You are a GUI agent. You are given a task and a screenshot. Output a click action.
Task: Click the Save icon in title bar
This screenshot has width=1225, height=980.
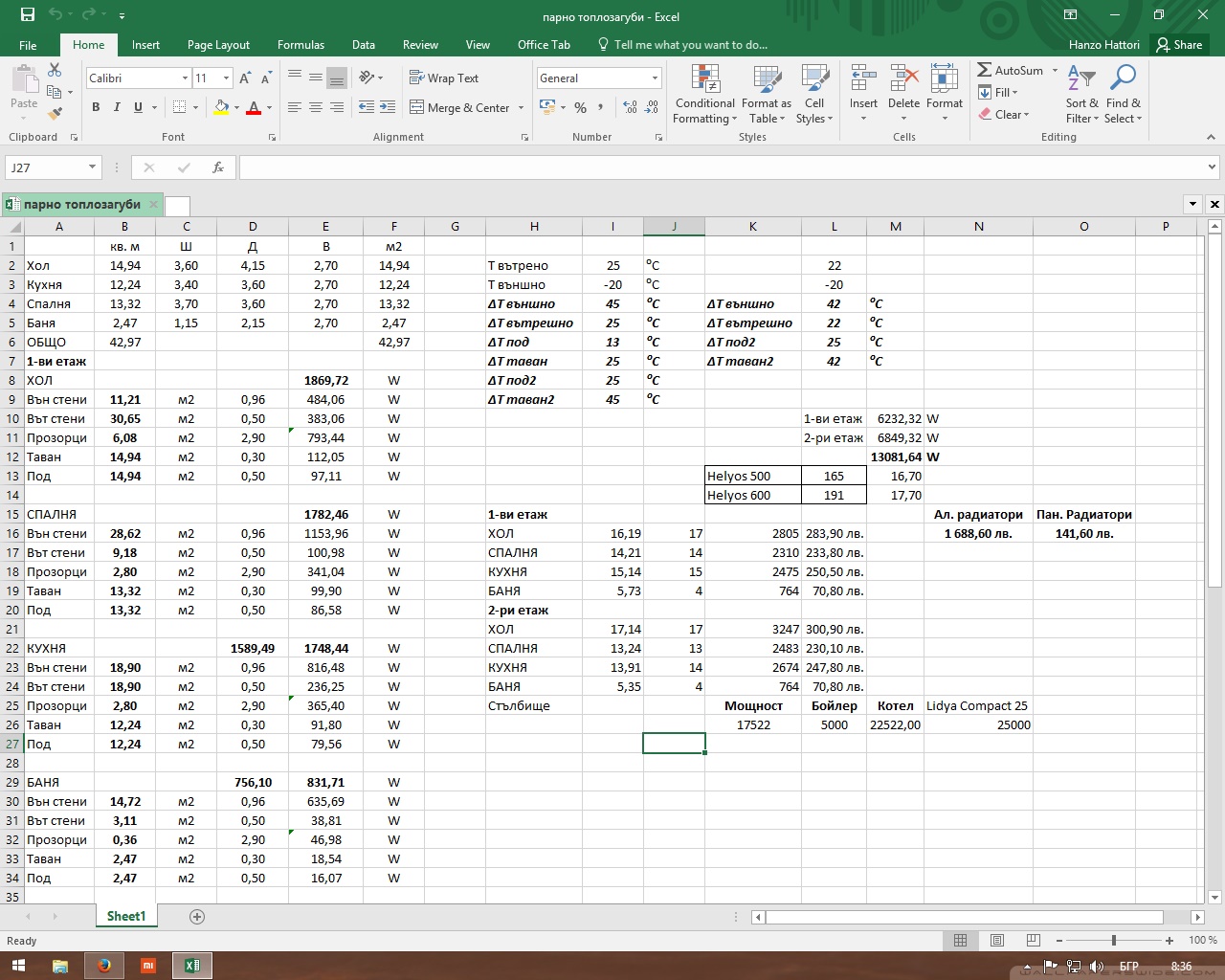pos(28,15)
